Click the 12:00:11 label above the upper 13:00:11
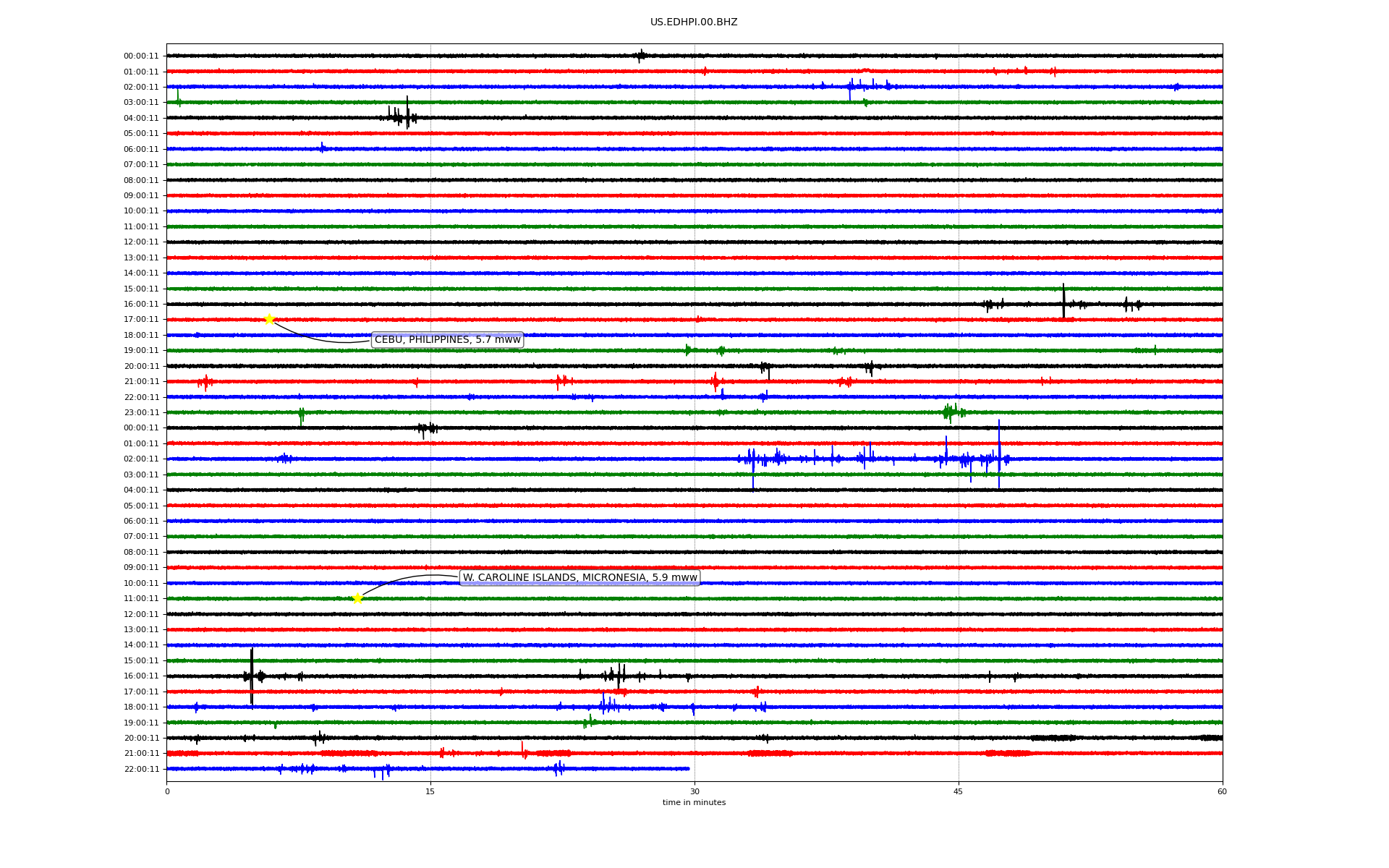 [141, 242]
